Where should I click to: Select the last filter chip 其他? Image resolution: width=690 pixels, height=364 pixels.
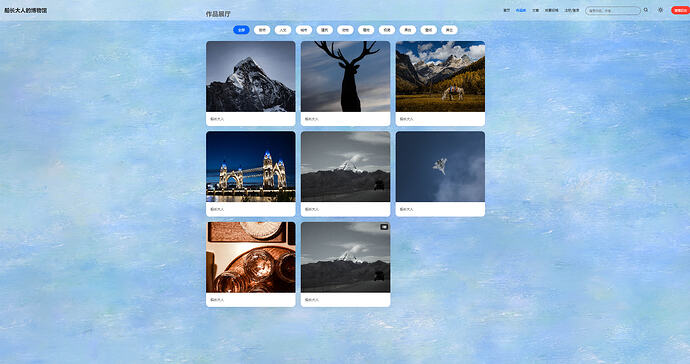pos(449,30)
